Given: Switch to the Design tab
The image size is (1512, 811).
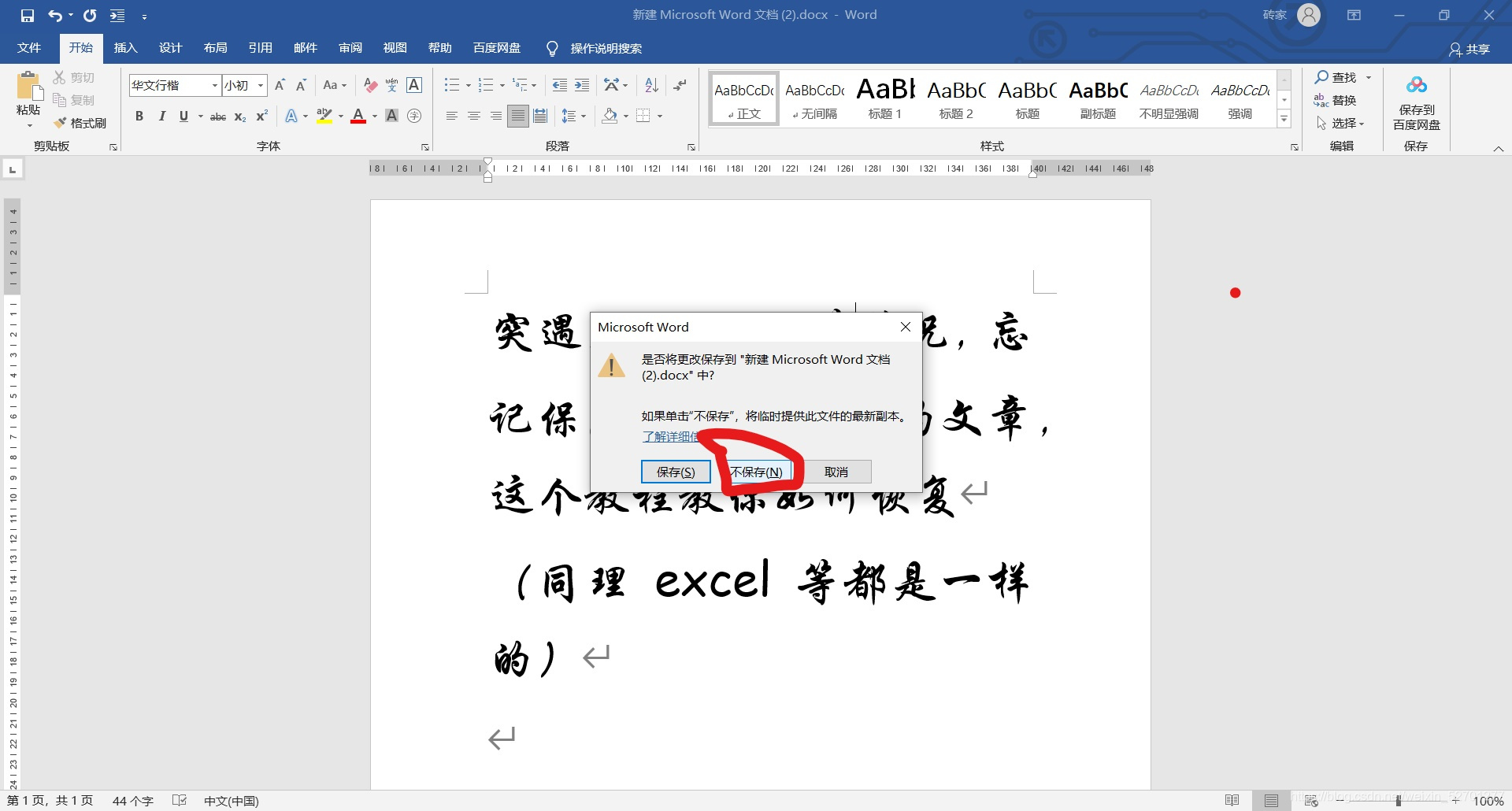Looking at the screenshot, I should coord(170,48).
